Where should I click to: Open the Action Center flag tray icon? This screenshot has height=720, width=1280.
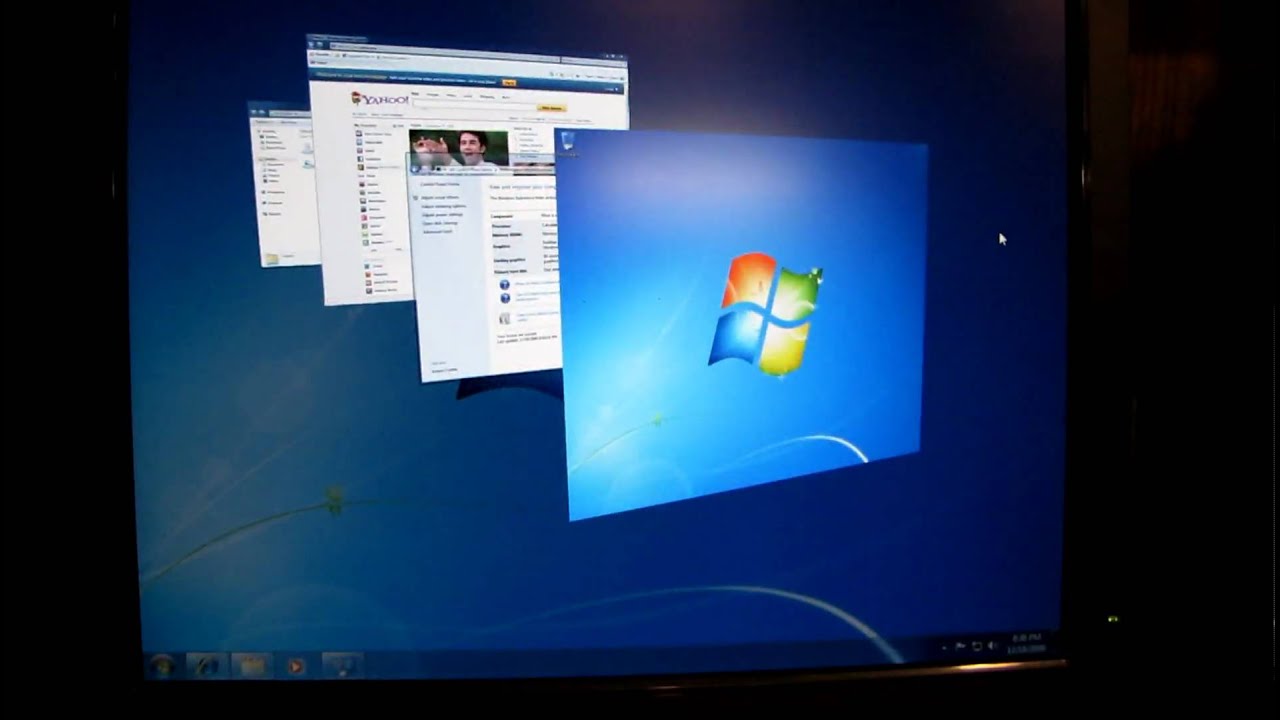point(960,647)
